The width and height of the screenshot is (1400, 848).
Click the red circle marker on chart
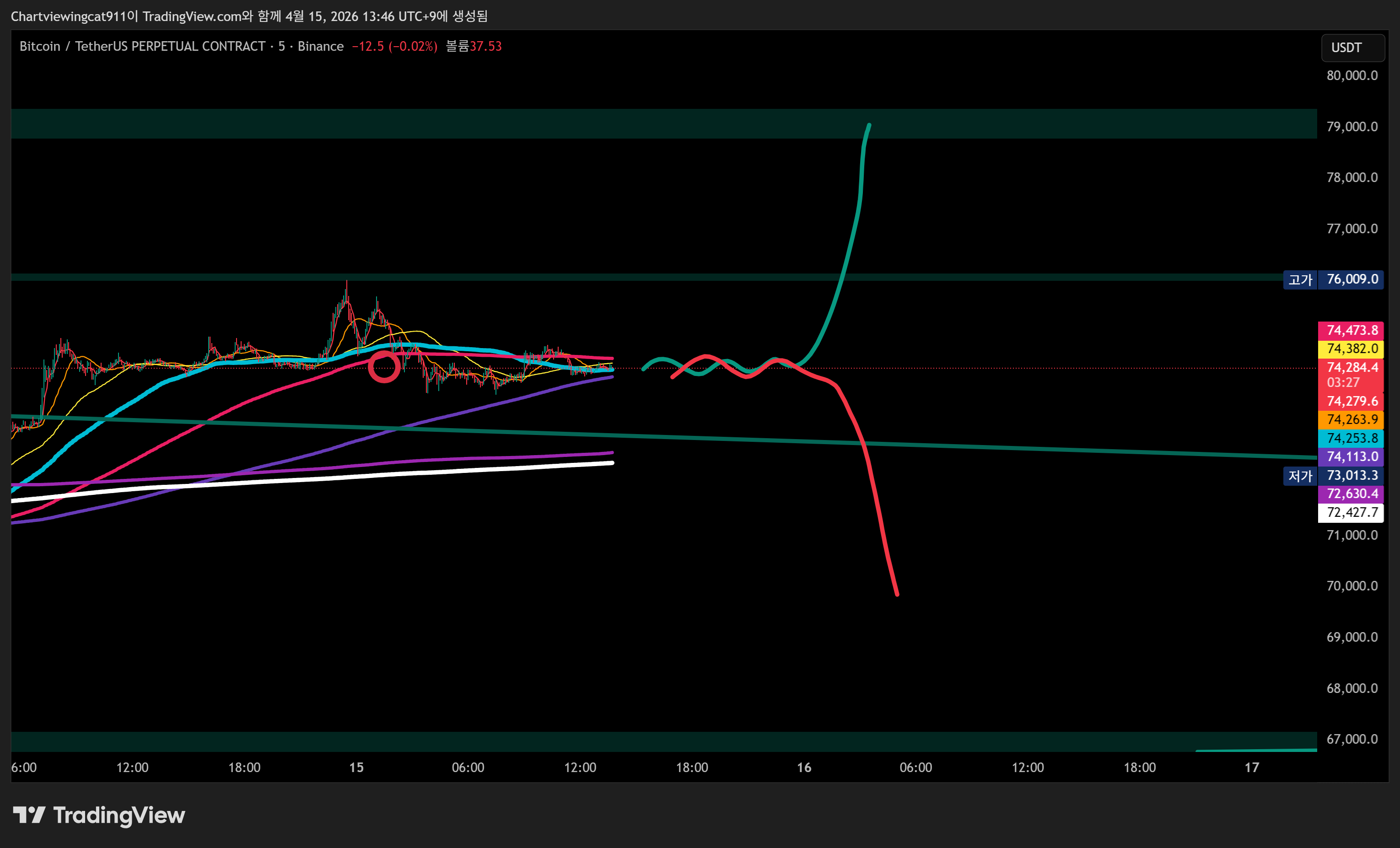(384, 367)
